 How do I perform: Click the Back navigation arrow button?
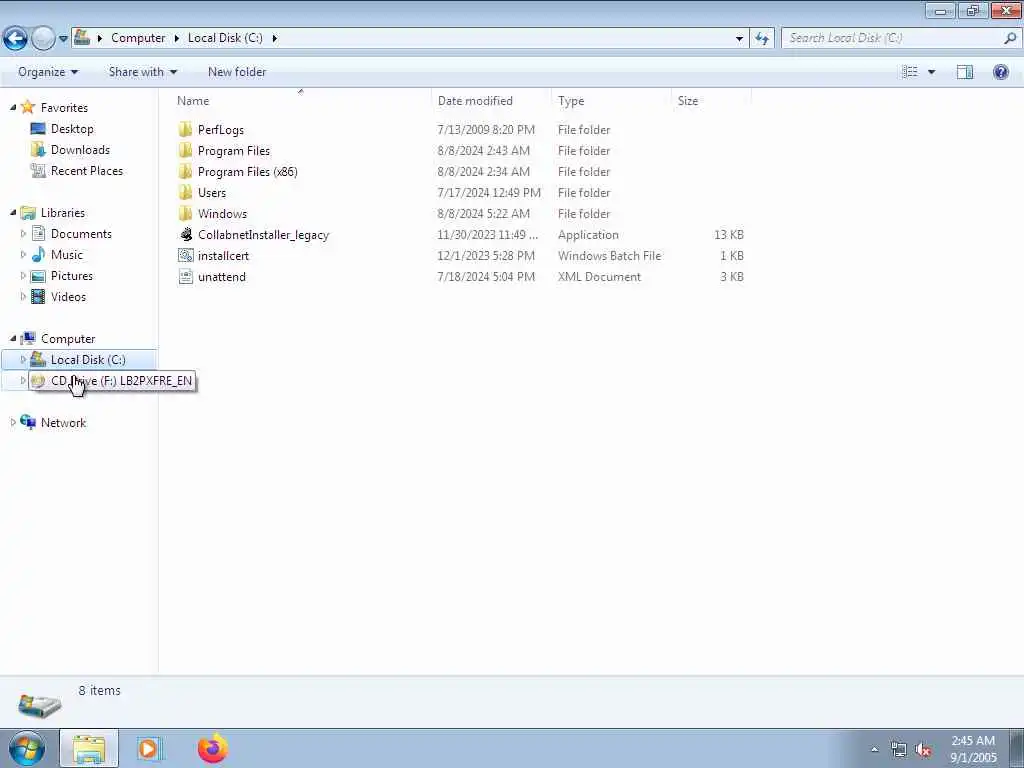(x=15, y=39)
